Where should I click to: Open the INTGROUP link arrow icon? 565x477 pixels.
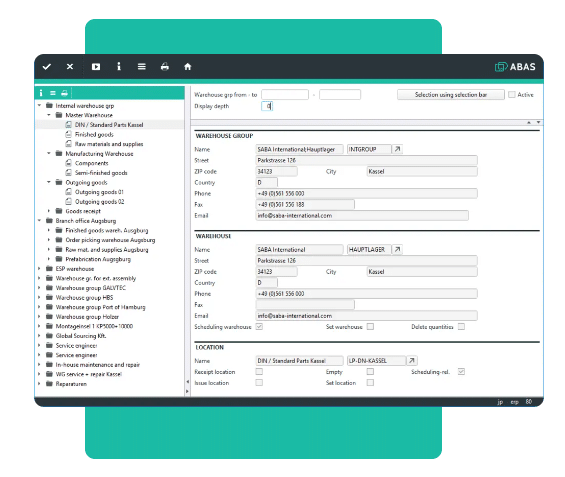click(397, 149)
